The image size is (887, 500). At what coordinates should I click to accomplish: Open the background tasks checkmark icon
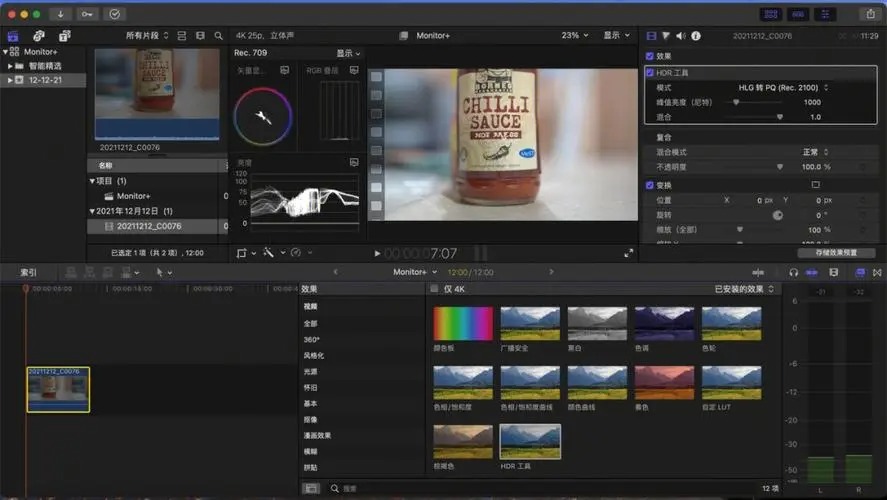click(115, 14)
